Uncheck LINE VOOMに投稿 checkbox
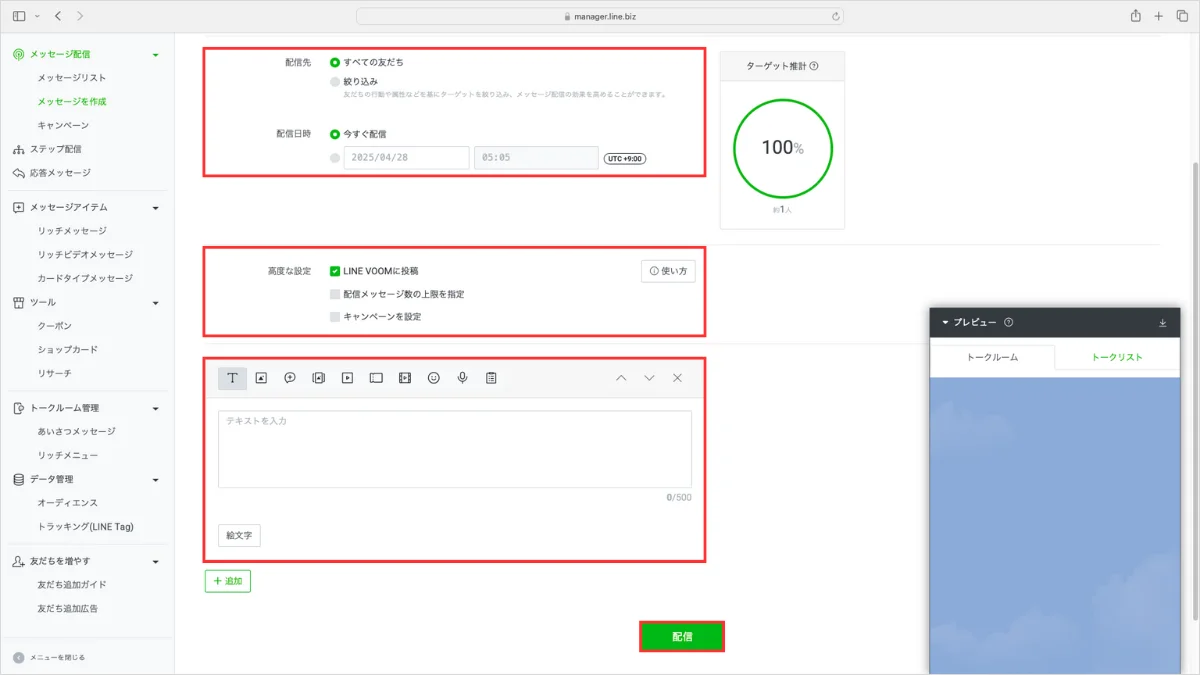Screen dimensions: 1200x675 point(335,271)
